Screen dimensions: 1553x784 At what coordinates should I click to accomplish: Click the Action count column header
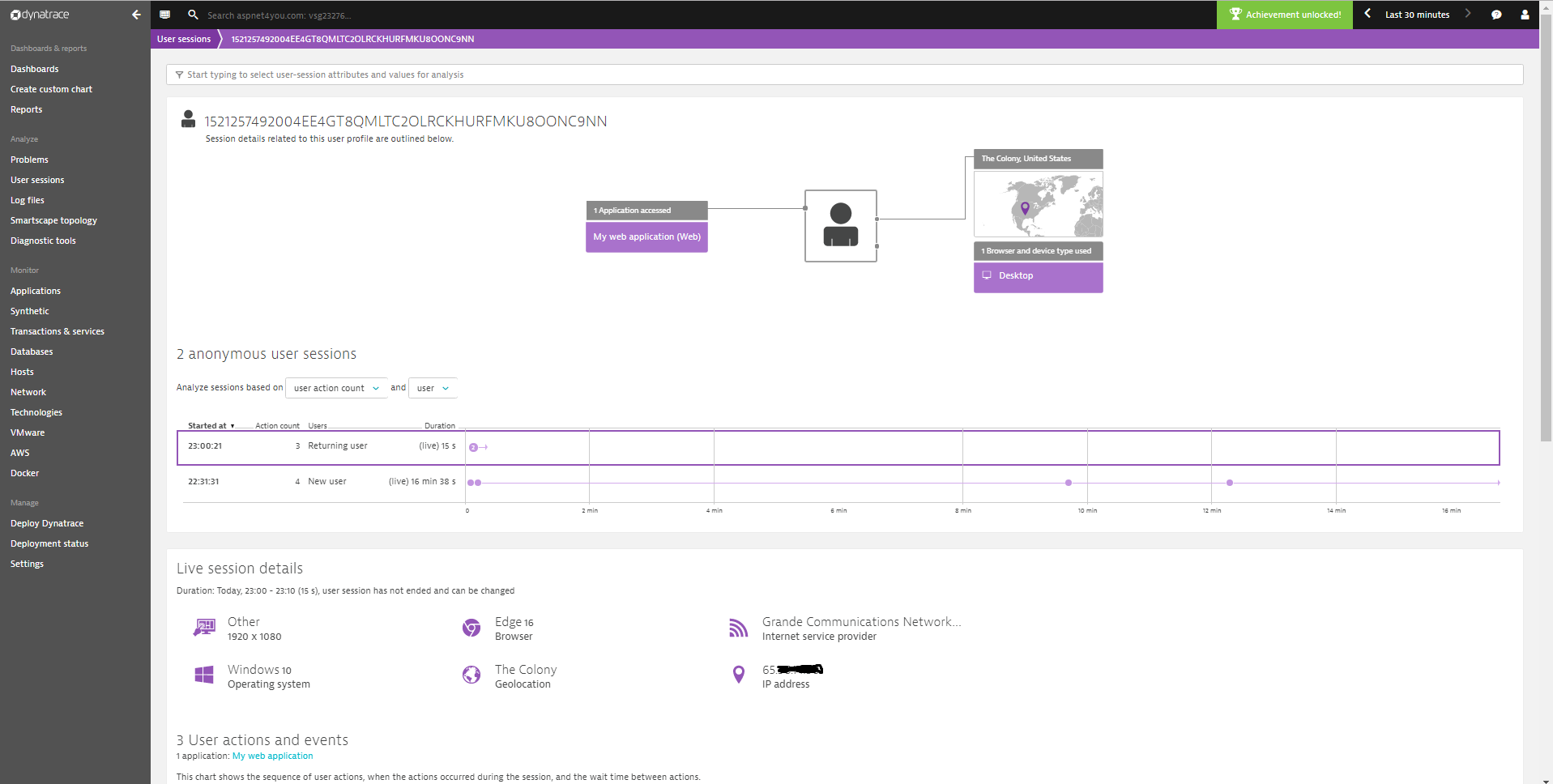[277, 425]
